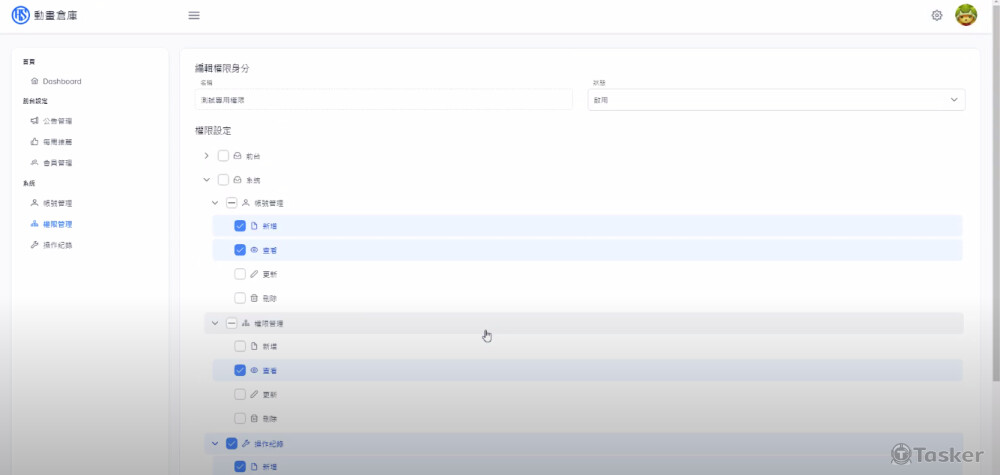The image size is (1000, 475).
Task: Open the 狀態 dropdown showing 啟用
Action: [x=776, y=100]
